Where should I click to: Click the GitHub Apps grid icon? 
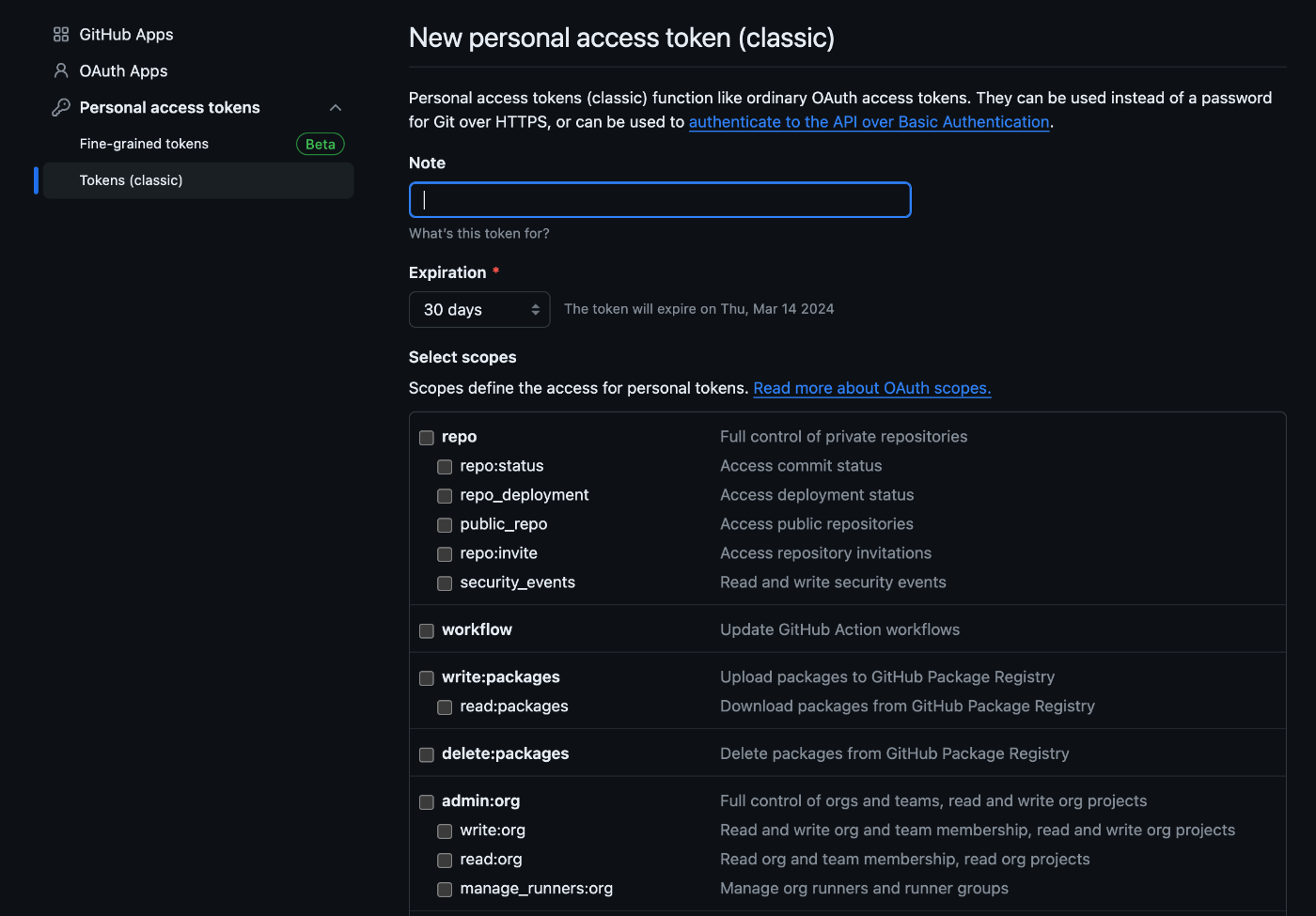pos(61,35)
